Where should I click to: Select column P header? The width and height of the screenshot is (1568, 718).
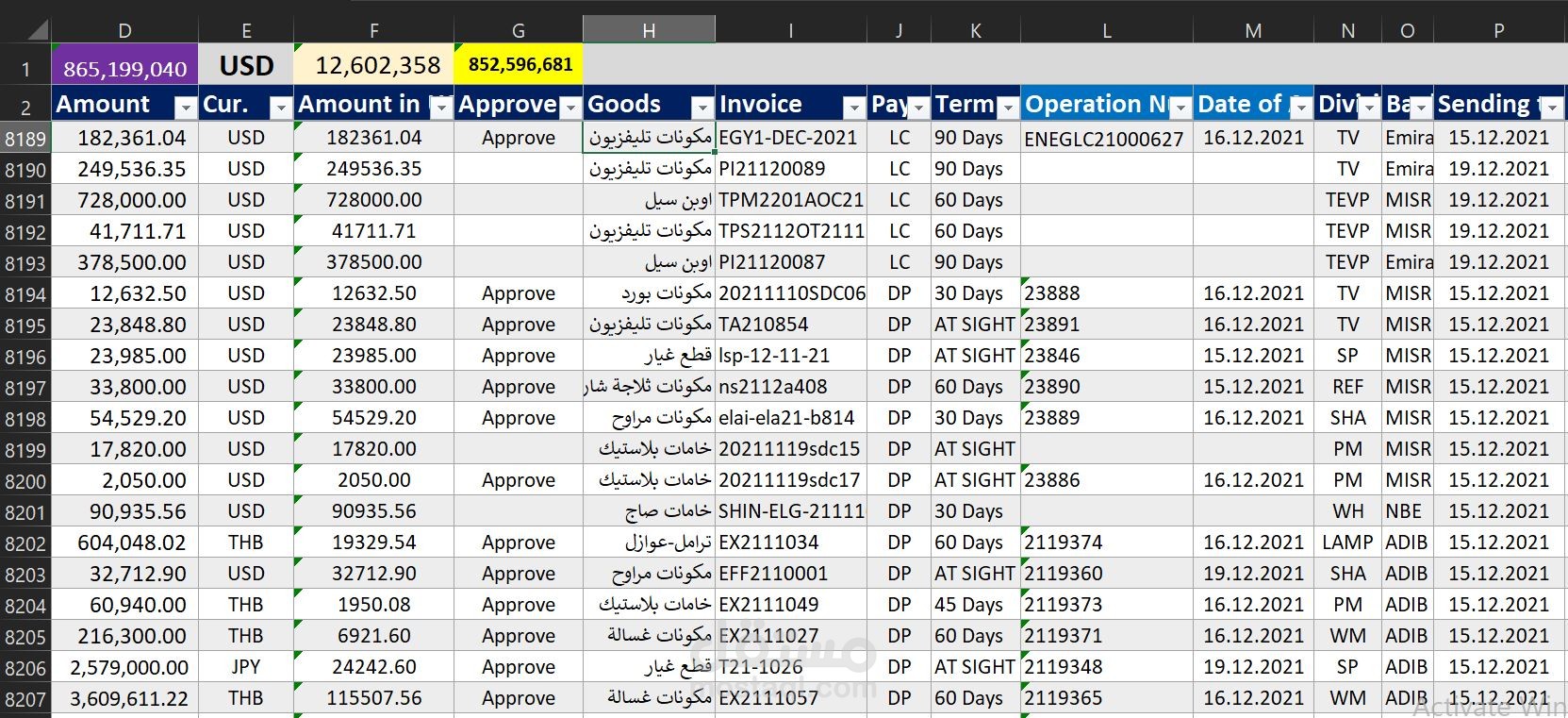point(1499,30)
